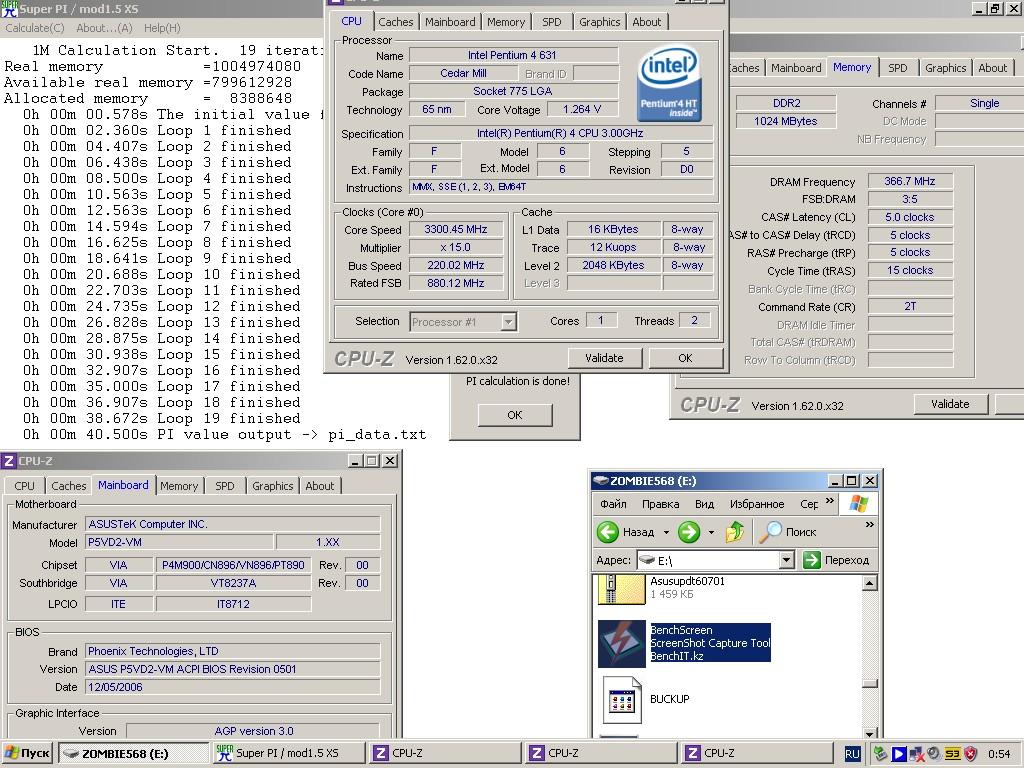Screen dimensions: 1024x768
Task: Open the Вид menu in Explorer
Action: pyautogui.click(x=704, y=504)
